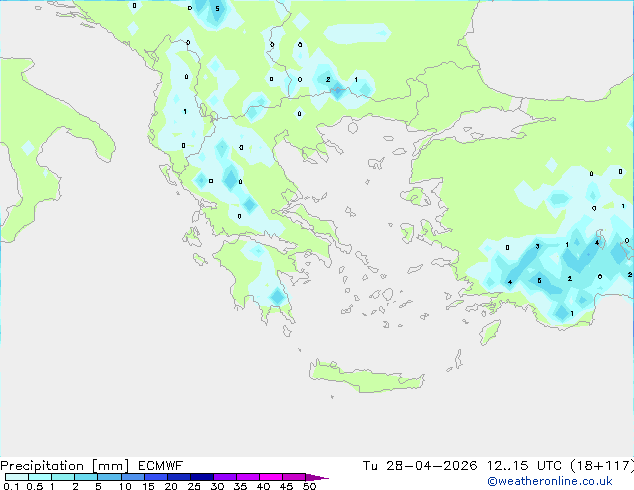634x490 pixels.
Task: Pick the 10–15 mm legend swatch
Action: (x=132, y=477)
